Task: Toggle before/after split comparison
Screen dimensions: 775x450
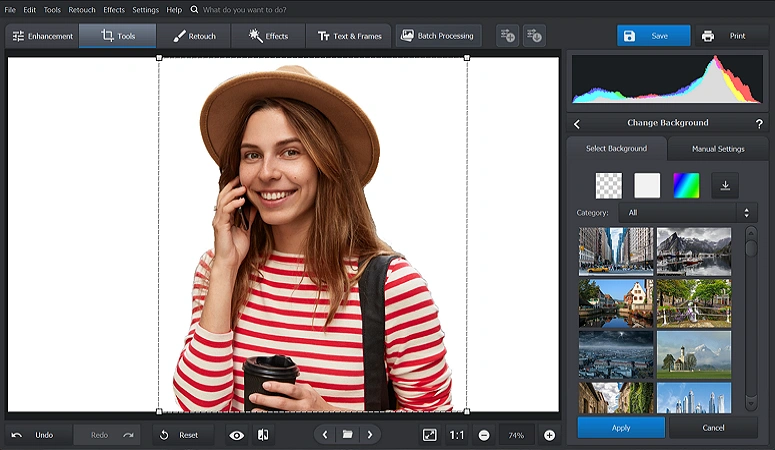Action: coord(263,435)
